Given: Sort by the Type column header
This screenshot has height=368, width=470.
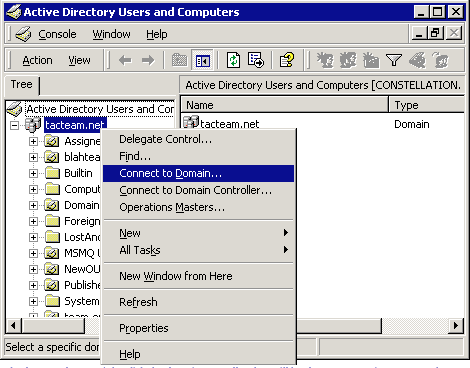Looking at the screenshot, I should (x=427, y=105).
